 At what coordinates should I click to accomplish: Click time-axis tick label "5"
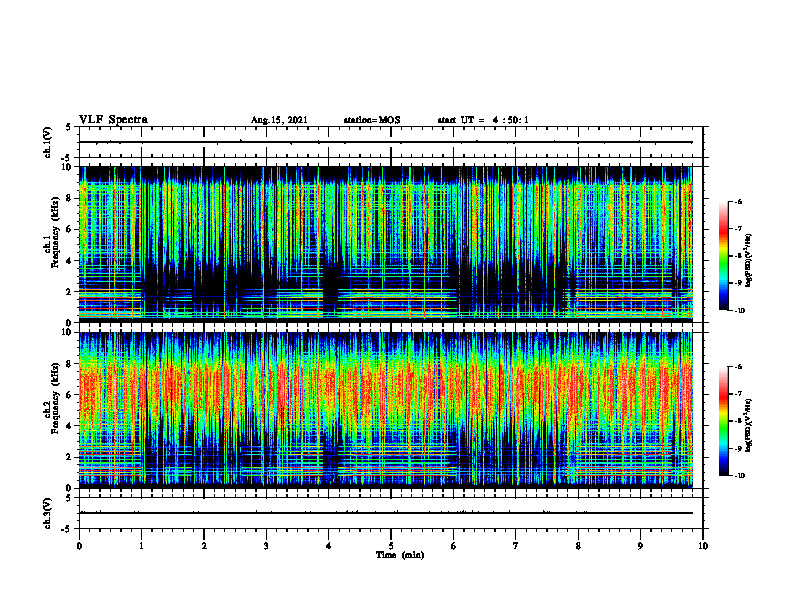[391, 546]
